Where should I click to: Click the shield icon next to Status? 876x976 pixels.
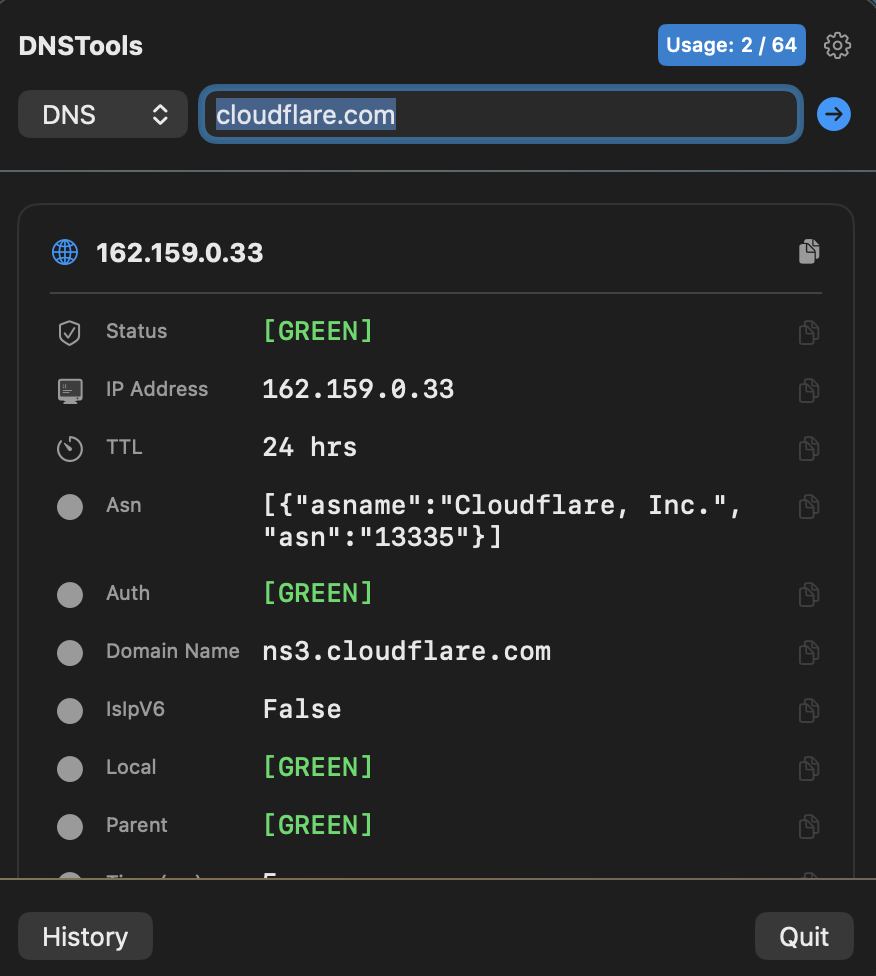[69, 333]
